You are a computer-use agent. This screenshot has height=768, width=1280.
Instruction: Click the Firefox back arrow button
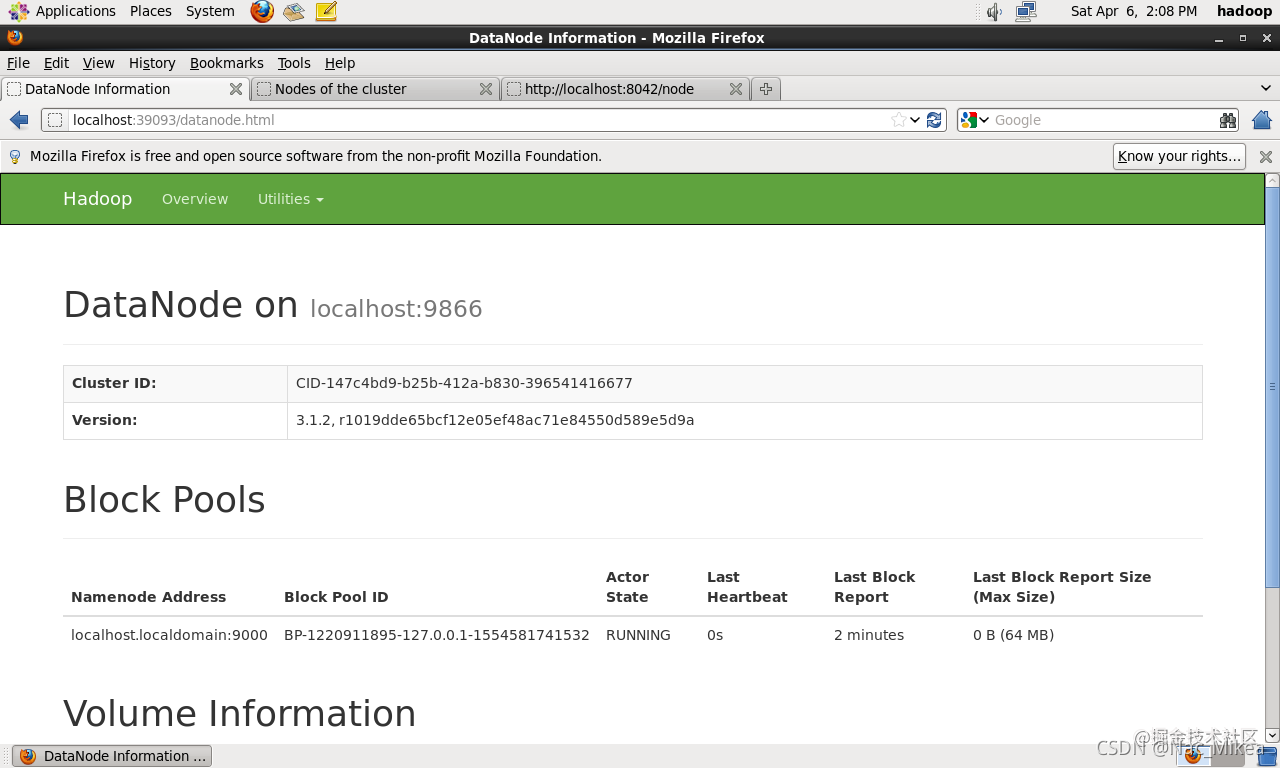coord(19,120)
